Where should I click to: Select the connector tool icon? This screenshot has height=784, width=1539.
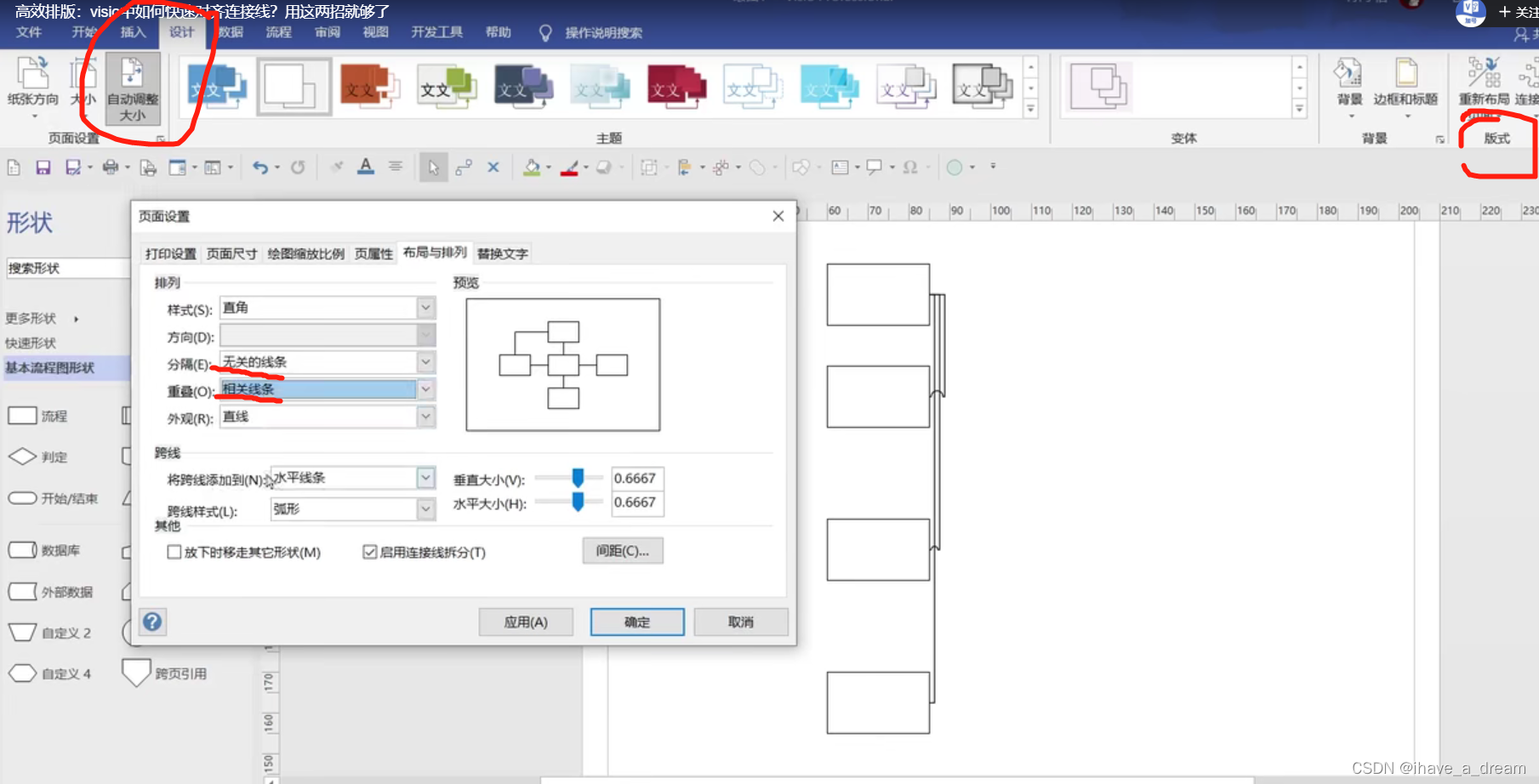[464, 168]
